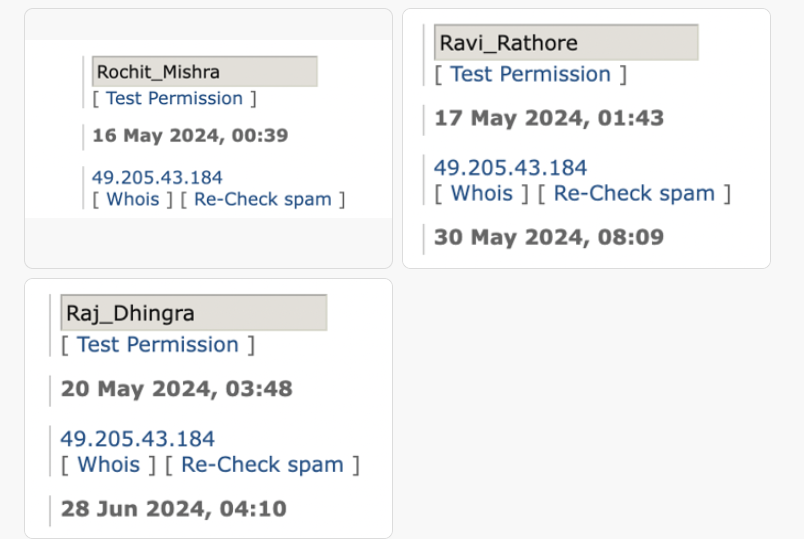Click Whois in Raj_Dhingra's card
The image size is (804, 539).
pyautogui.click(x=109, y=465)
